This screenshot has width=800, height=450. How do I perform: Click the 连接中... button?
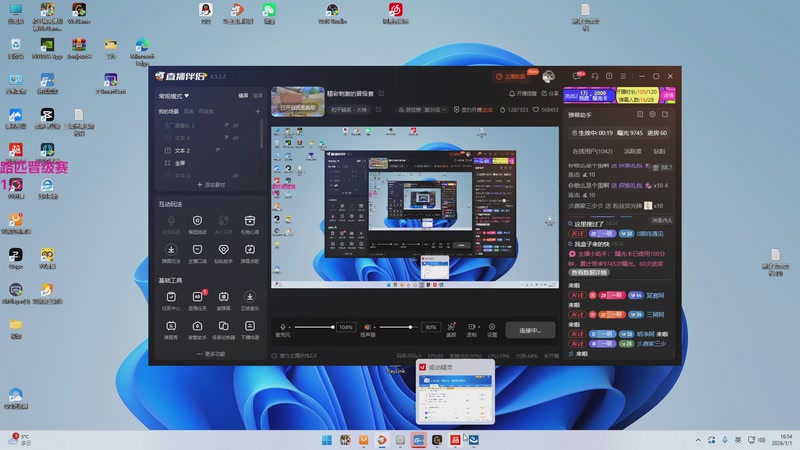(530, 330)
